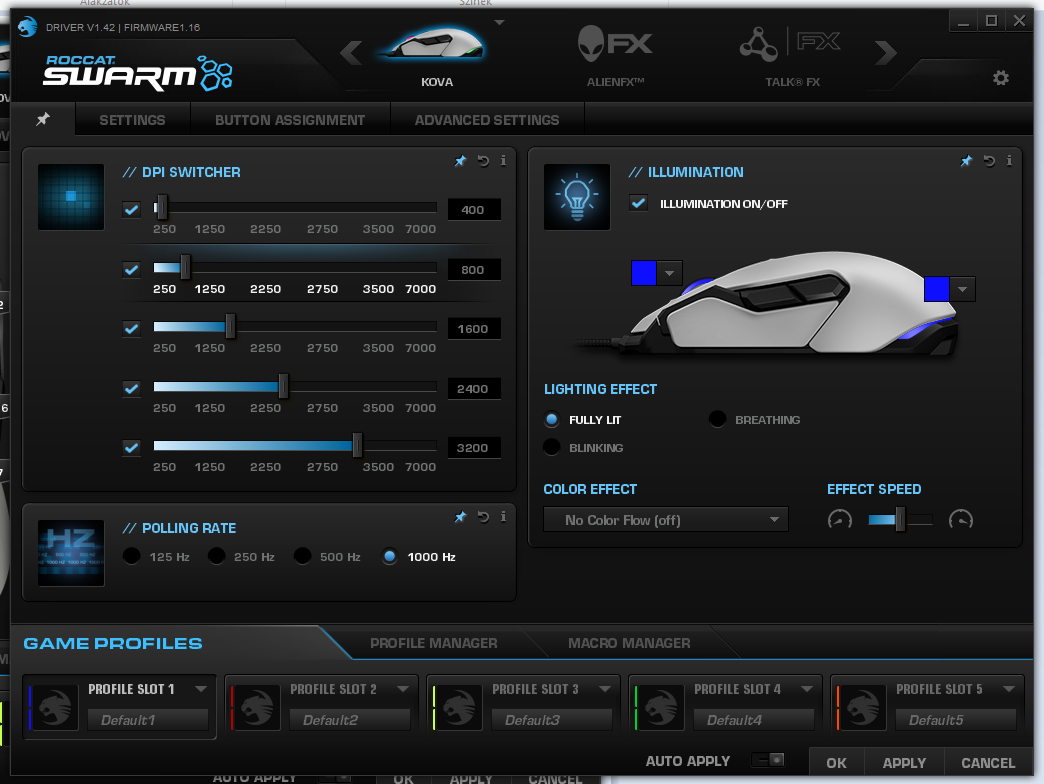
Task: Switch to Button Assignment tab
Action: (290, 120)
